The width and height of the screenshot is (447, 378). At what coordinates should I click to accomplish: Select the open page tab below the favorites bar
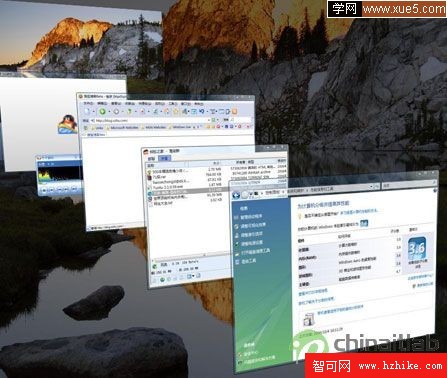[94, 135]
